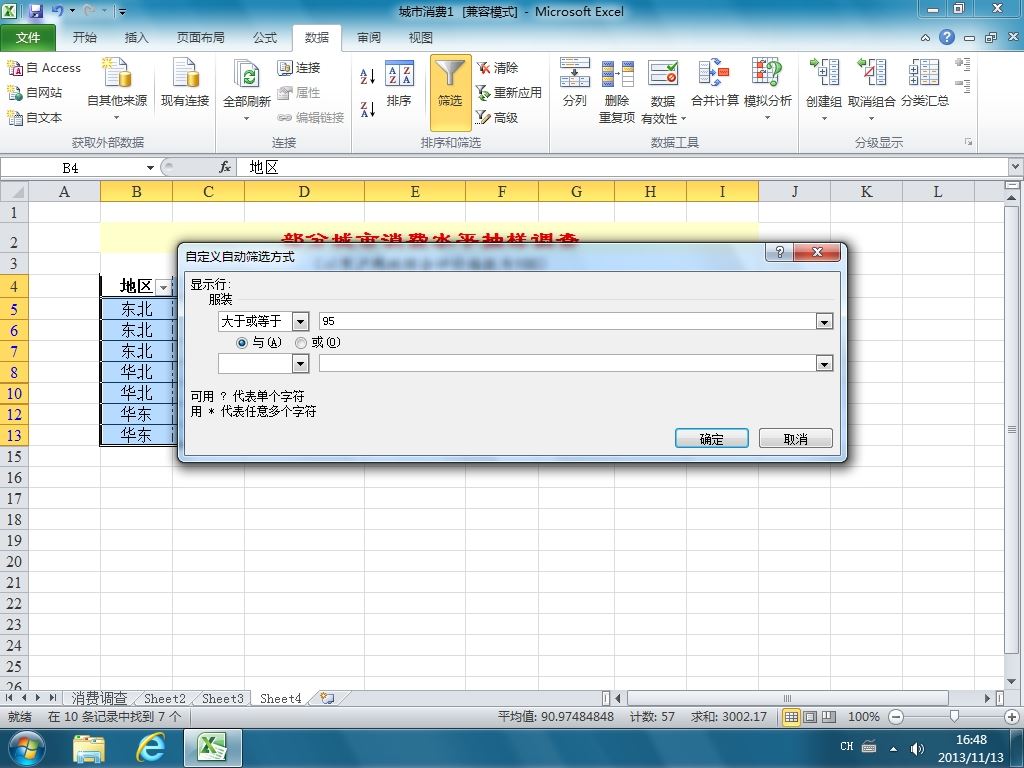Import data from Access

[x=44, y=68]
